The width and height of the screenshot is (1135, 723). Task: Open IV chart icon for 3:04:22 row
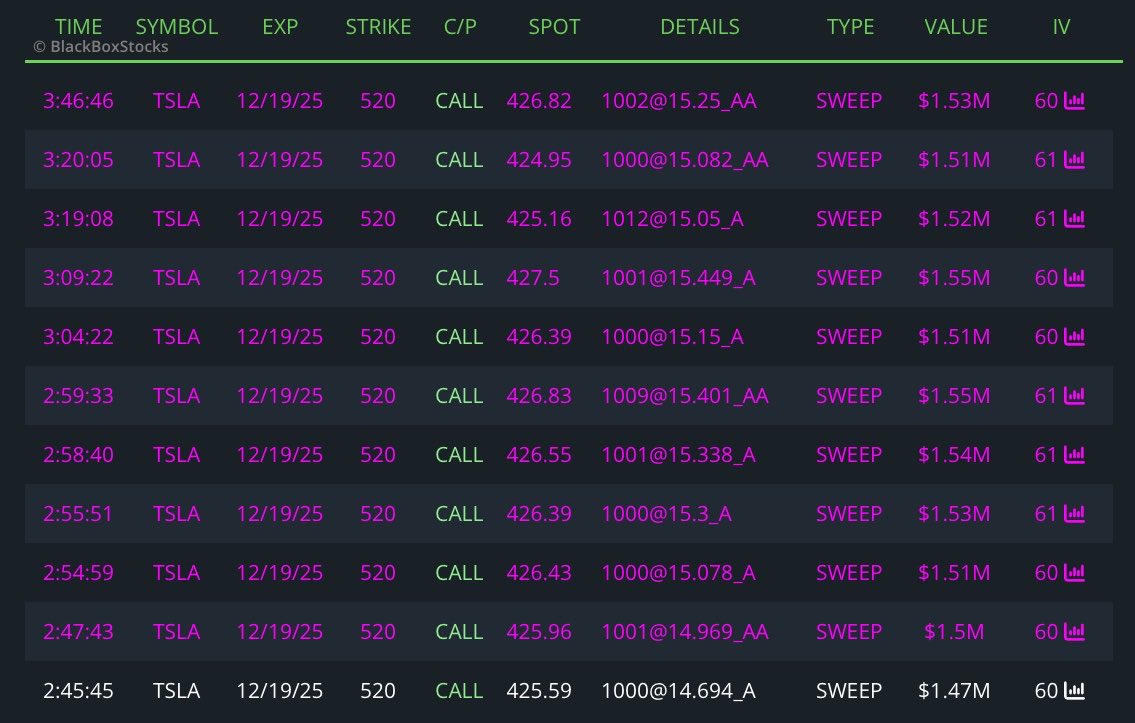click(1074, 337)
